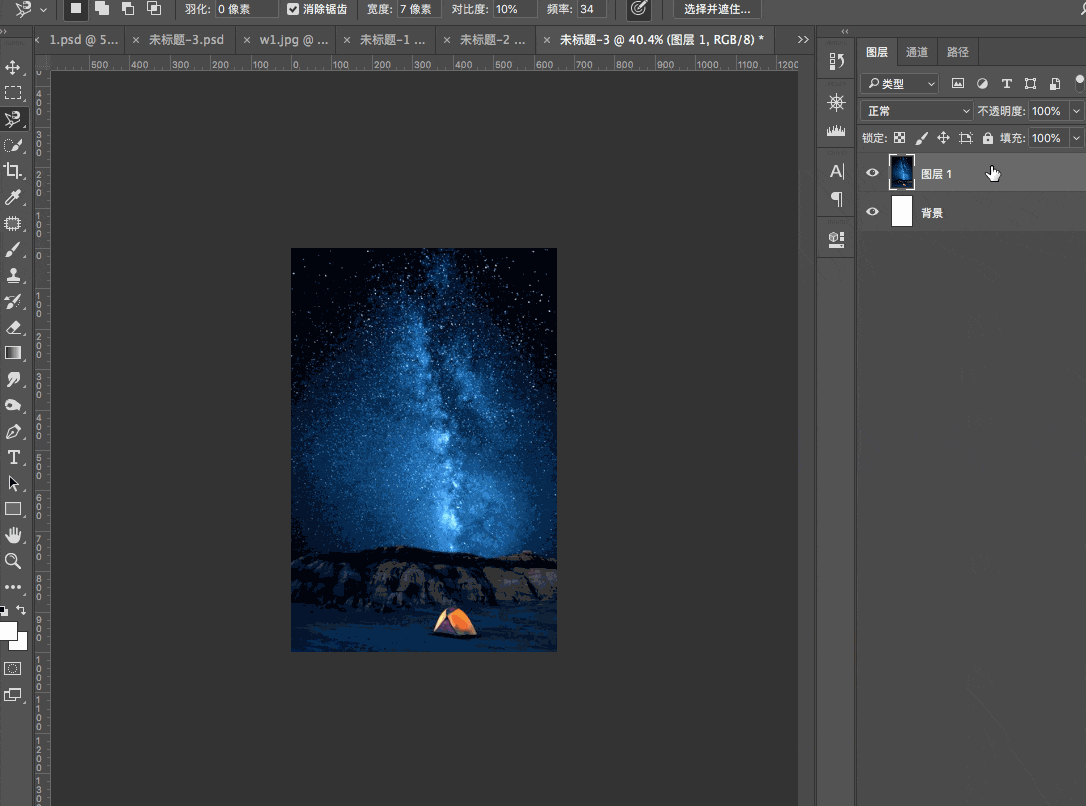Select the Clone Stamp tool
This screenshot has height=806, width=1086.
12,276
